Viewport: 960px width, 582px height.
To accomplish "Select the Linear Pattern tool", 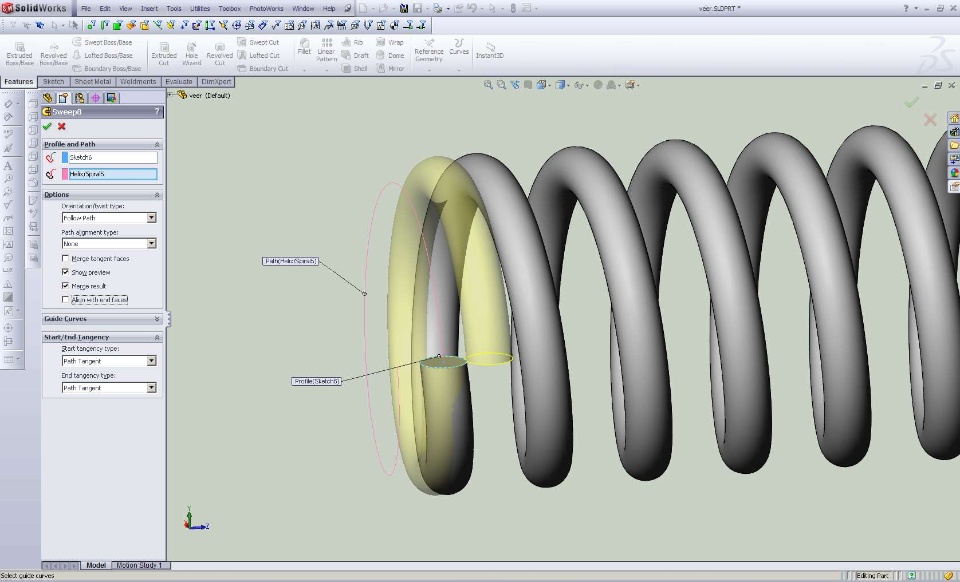I will click(327, 50).
